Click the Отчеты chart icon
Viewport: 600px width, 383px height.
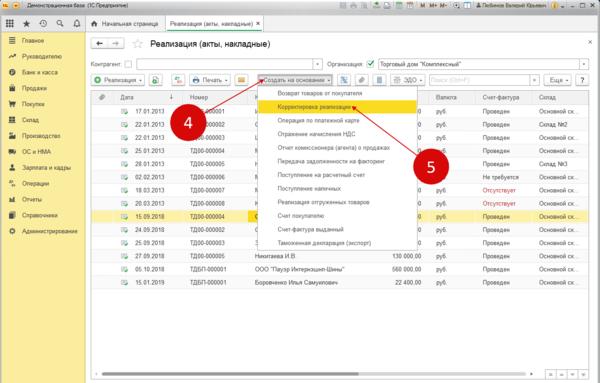click(12, 199)
